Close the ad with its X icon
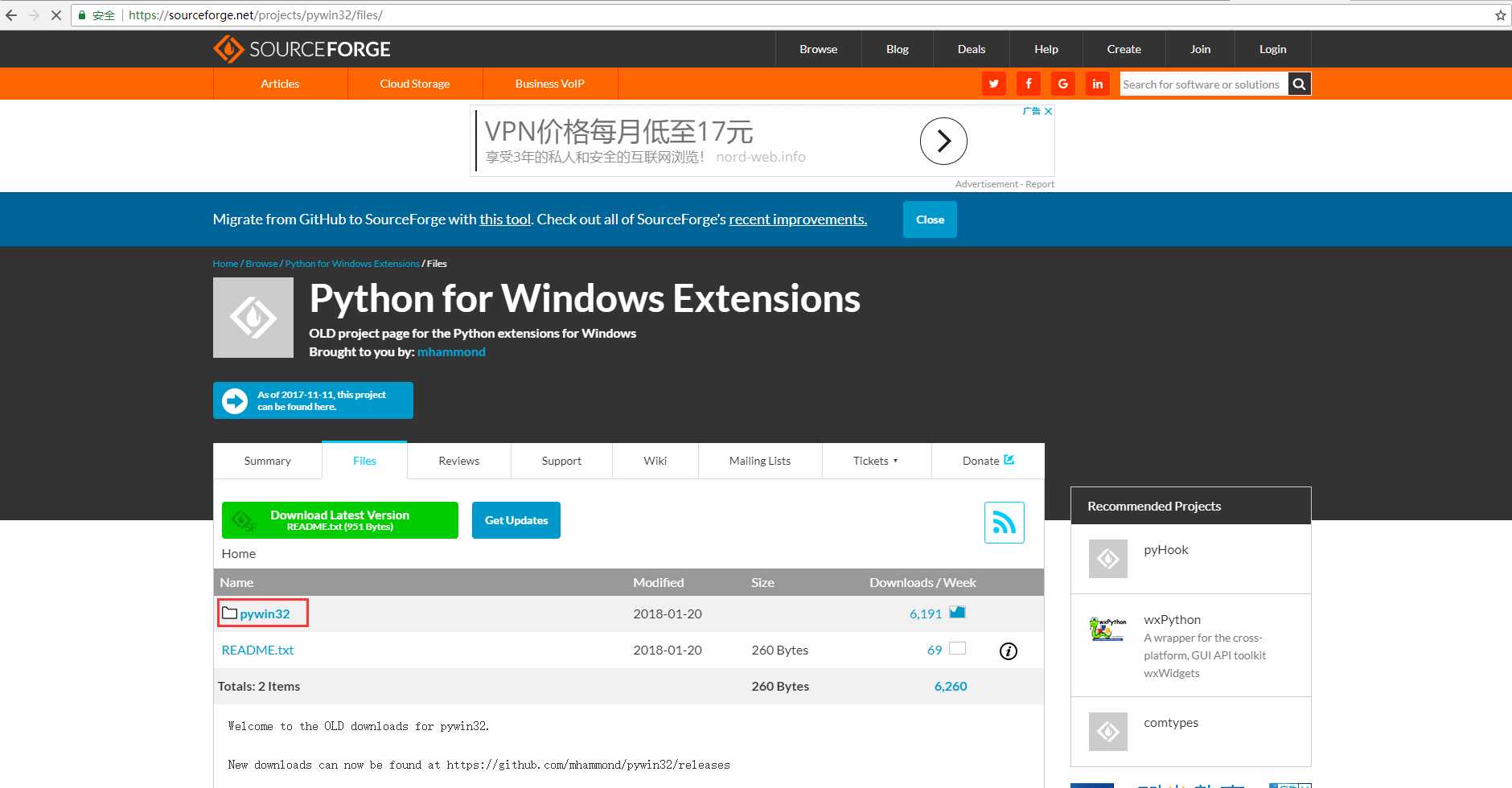The height and width of the screenshot is (788, 1512). click(1048, 111)
